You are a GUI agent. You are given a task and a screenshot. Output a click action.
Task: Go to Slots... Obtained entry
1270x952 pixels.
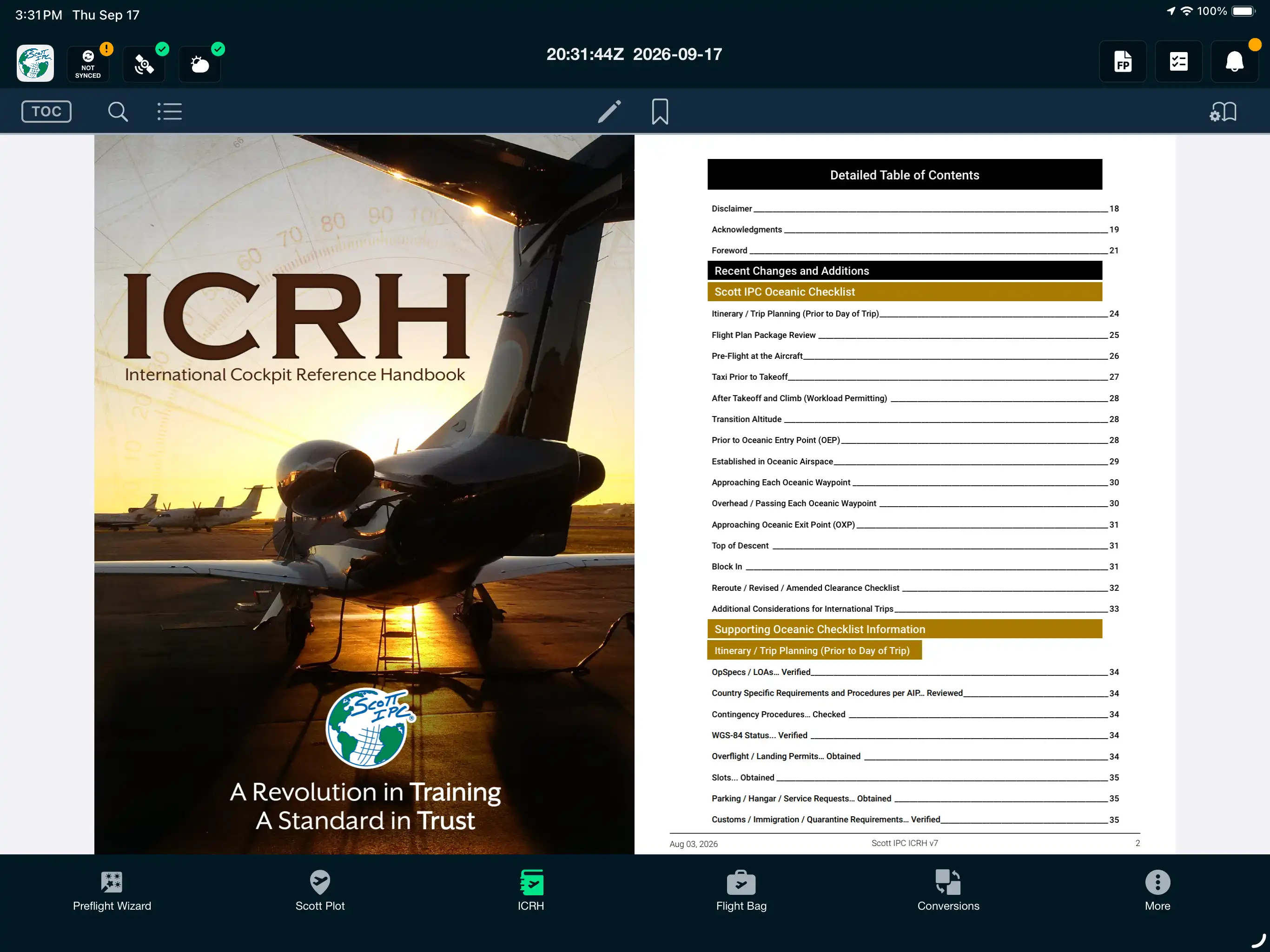click(914, 777)
